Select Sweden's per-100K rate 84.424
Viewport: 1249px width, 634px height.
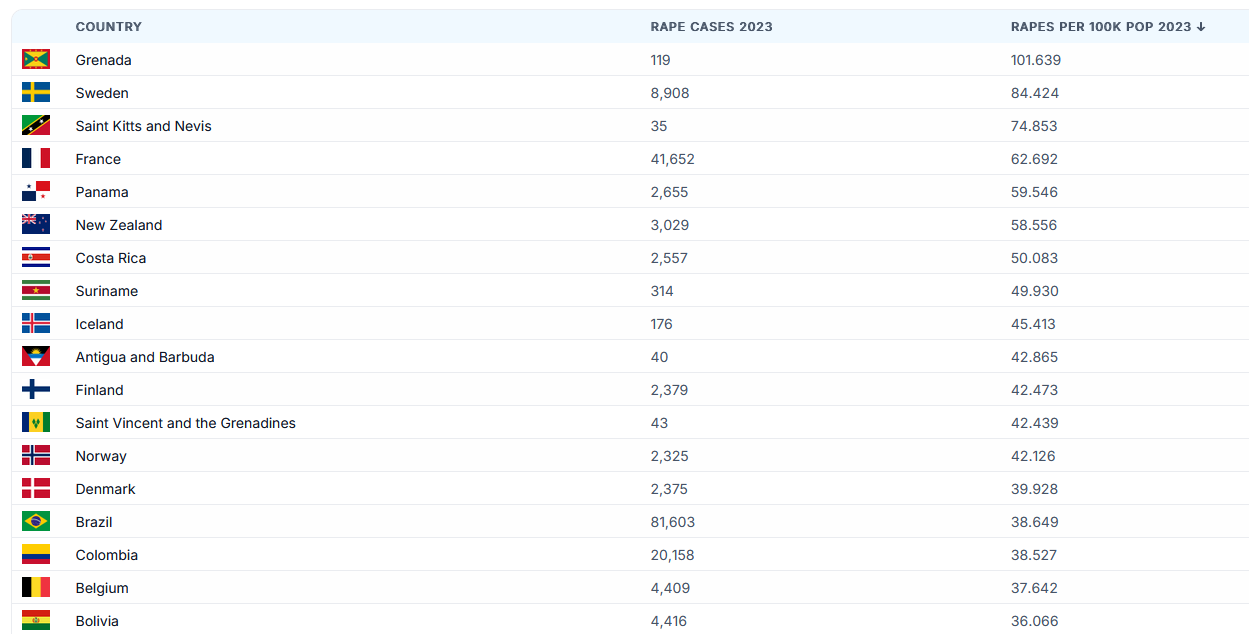point(1035,93)
